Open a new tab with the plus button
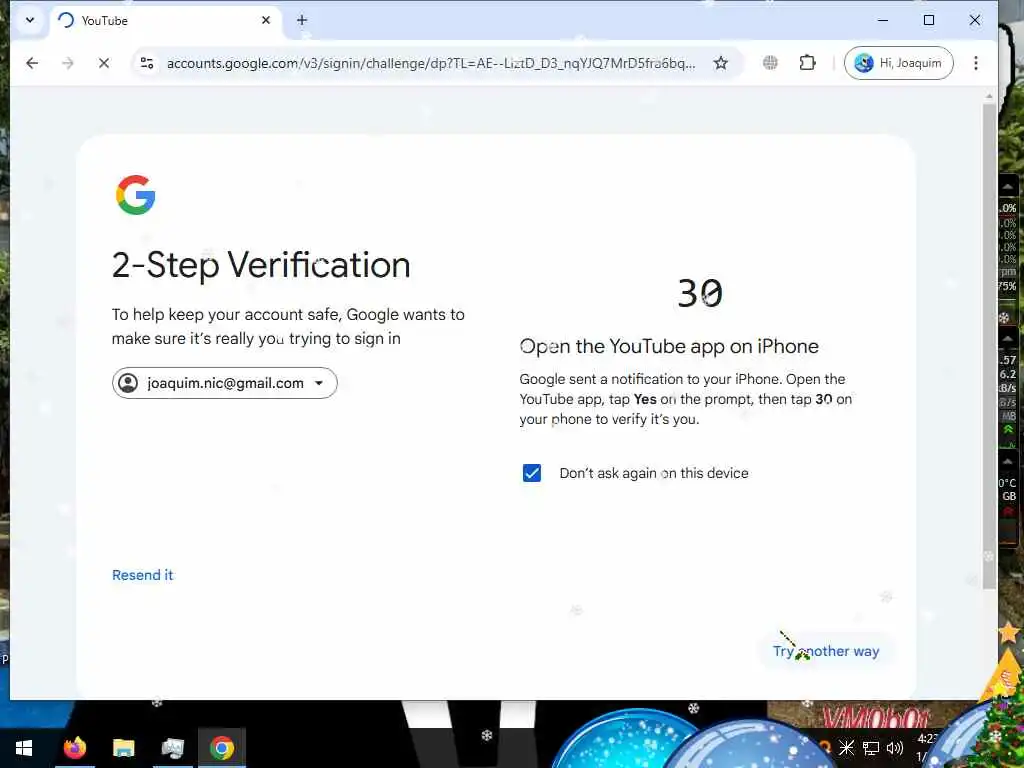 tap(302, 20)
